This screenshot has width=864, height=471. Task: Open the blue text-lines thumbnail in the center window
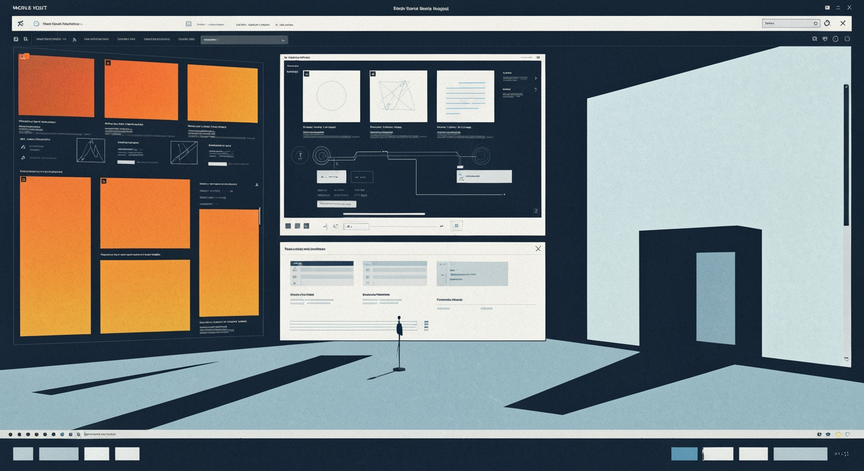466,96
